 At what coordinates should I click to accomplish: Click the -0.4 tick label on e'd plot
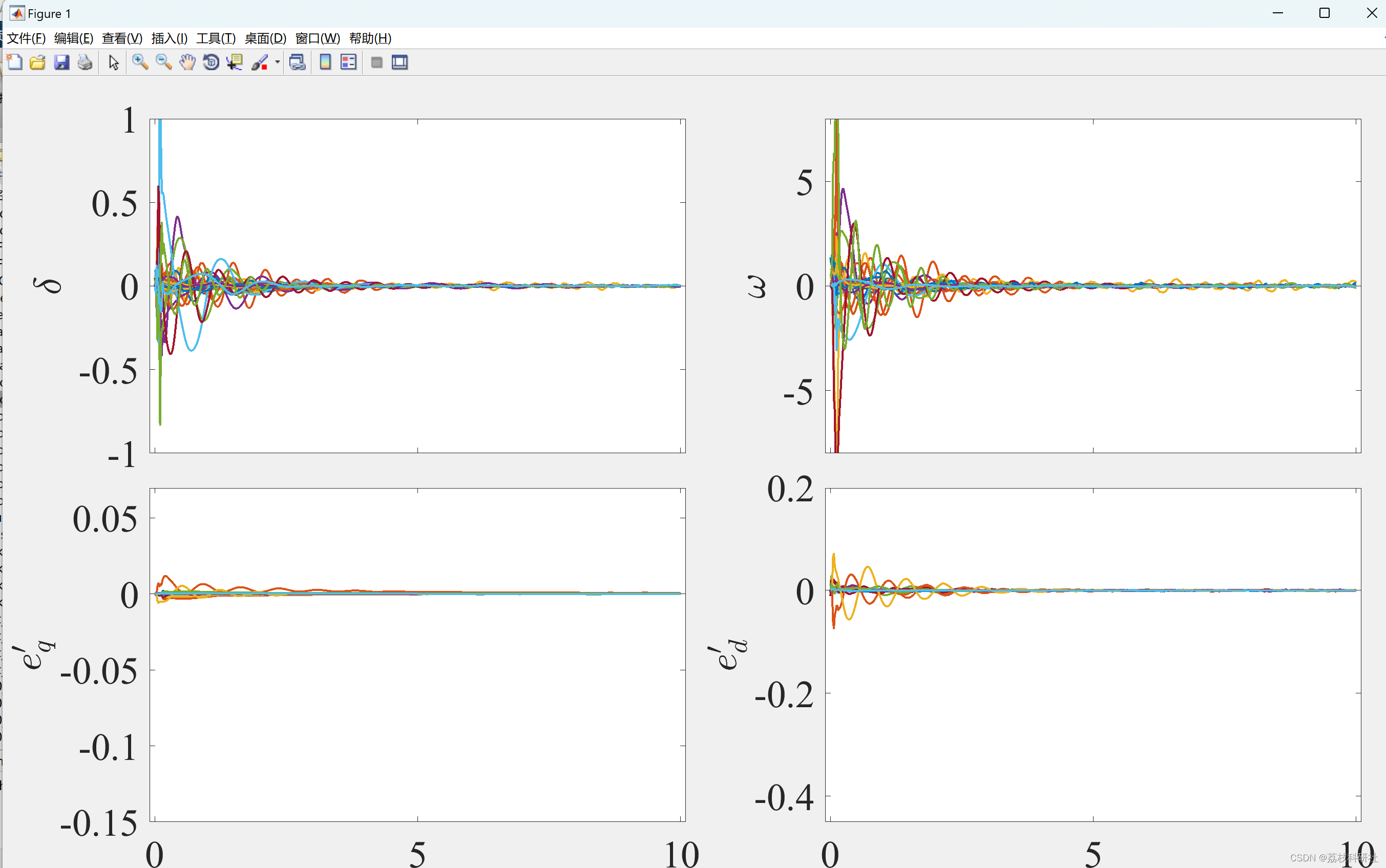[x=784, y=797]
